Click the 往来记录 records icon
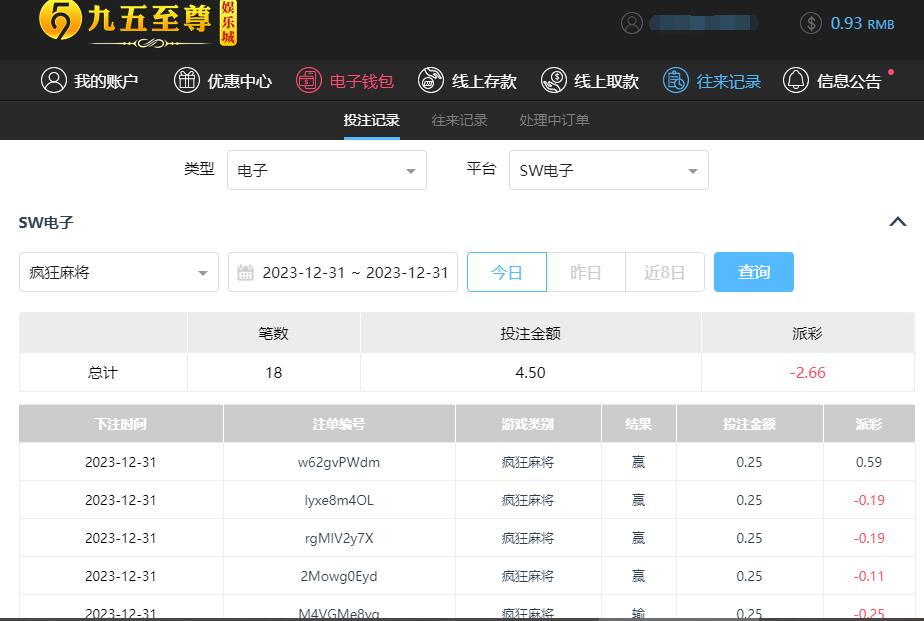 [676, 80]
